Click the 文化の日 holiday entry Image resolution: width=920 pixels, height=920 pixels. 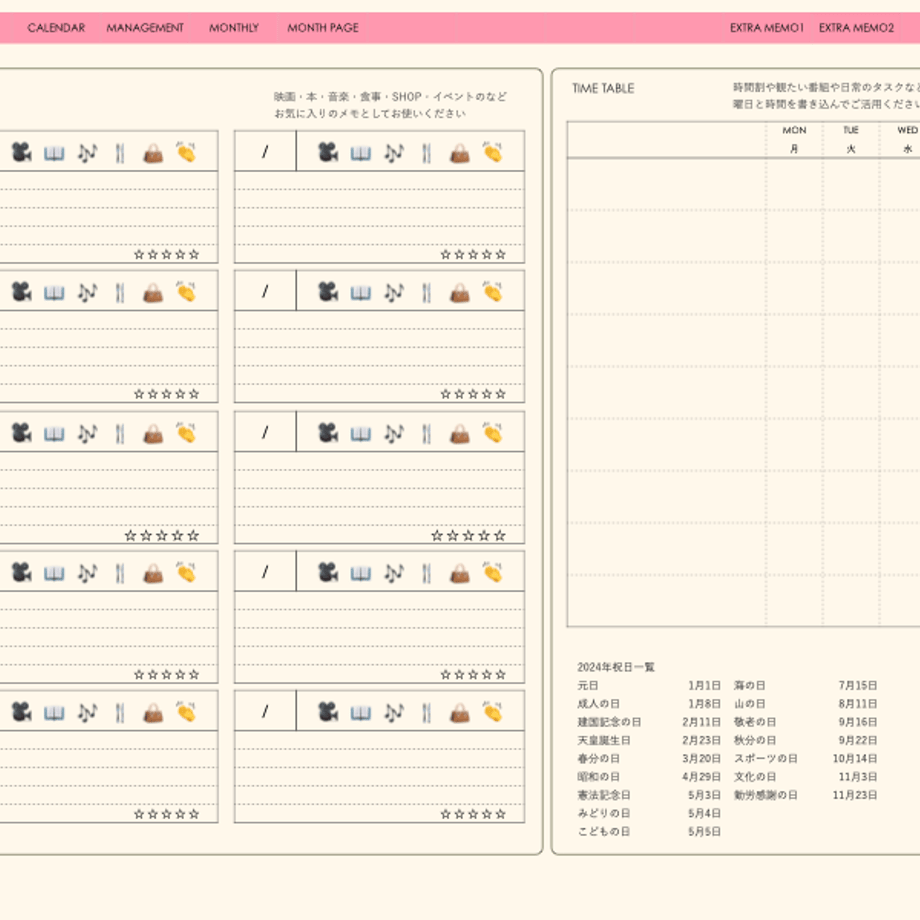pos(755,776)
